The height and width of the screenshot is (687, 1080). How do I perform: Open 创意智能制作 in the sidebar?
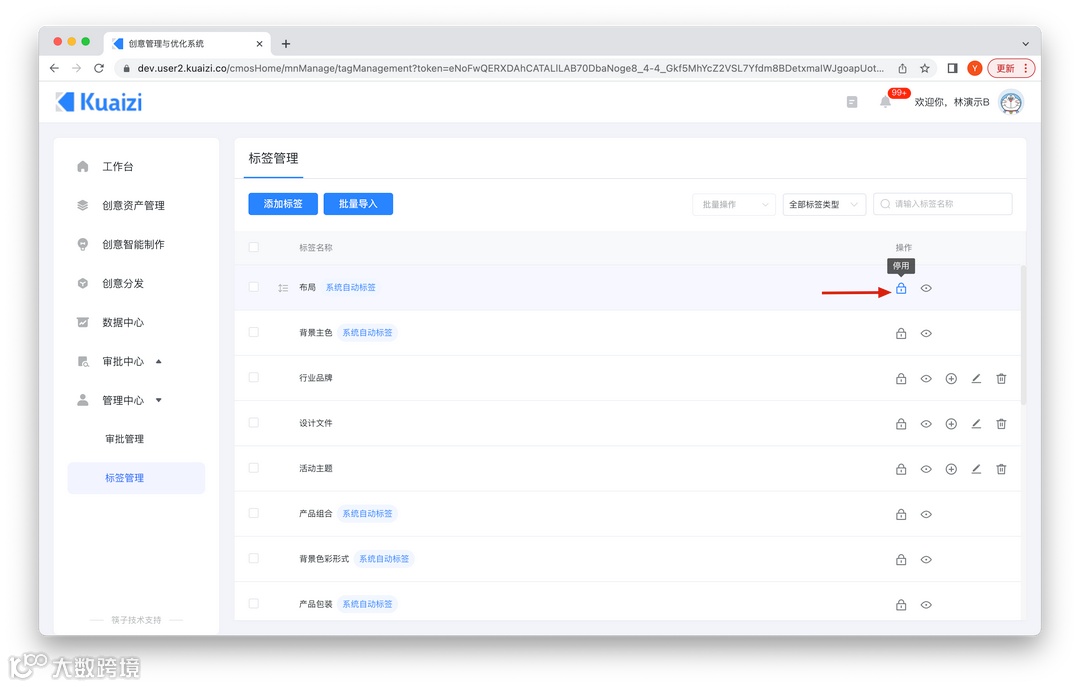pyautogui.click(x=134, y=245)
